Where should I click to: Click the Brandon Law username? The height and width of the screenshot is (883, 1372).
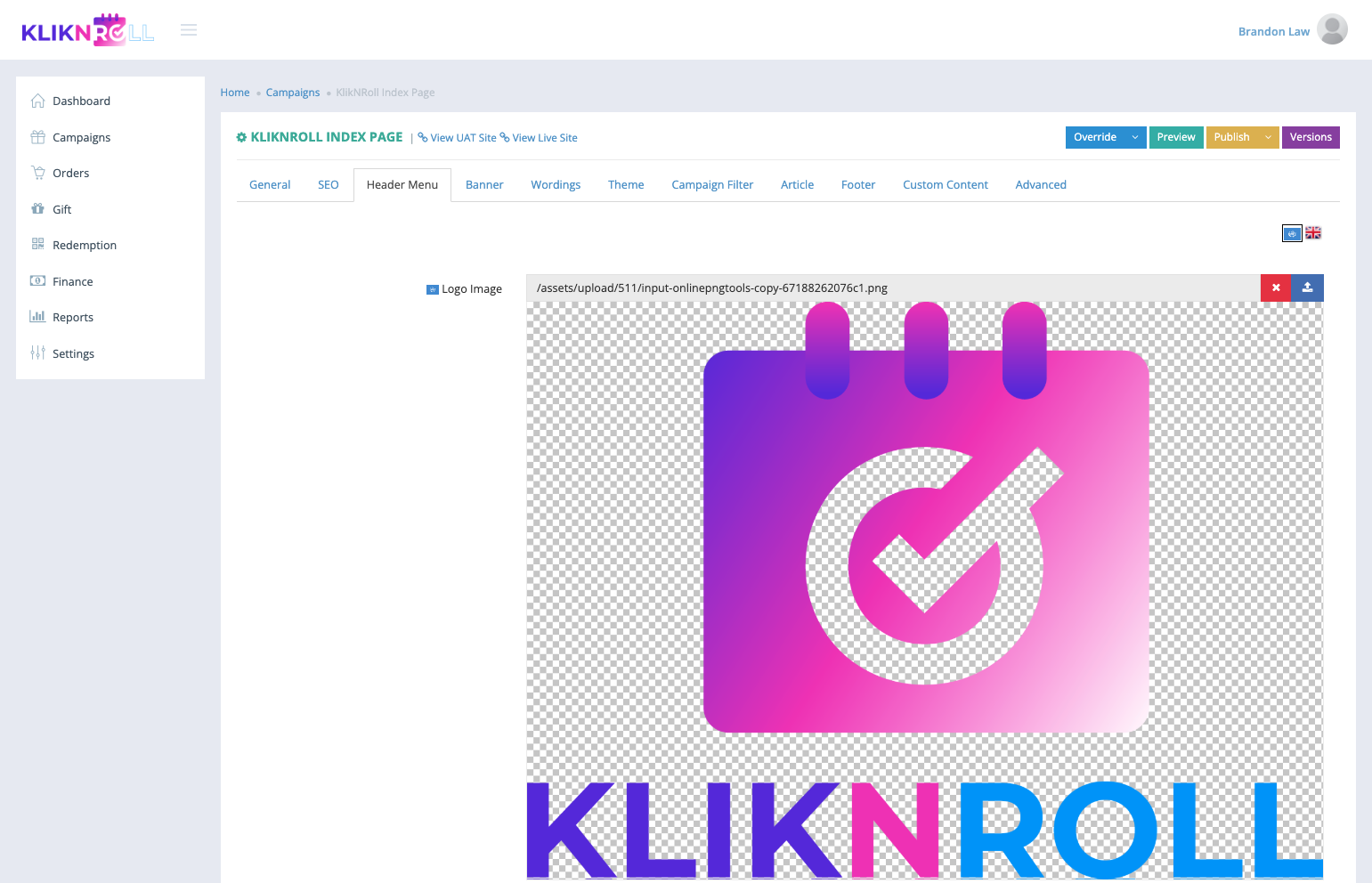point(1274,31)
